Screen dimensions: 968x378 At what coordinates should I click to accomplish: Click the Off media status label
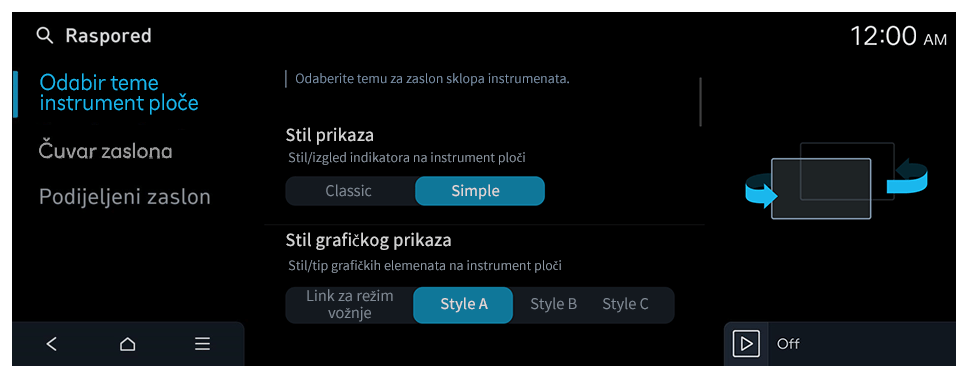[x=788, y=344]
